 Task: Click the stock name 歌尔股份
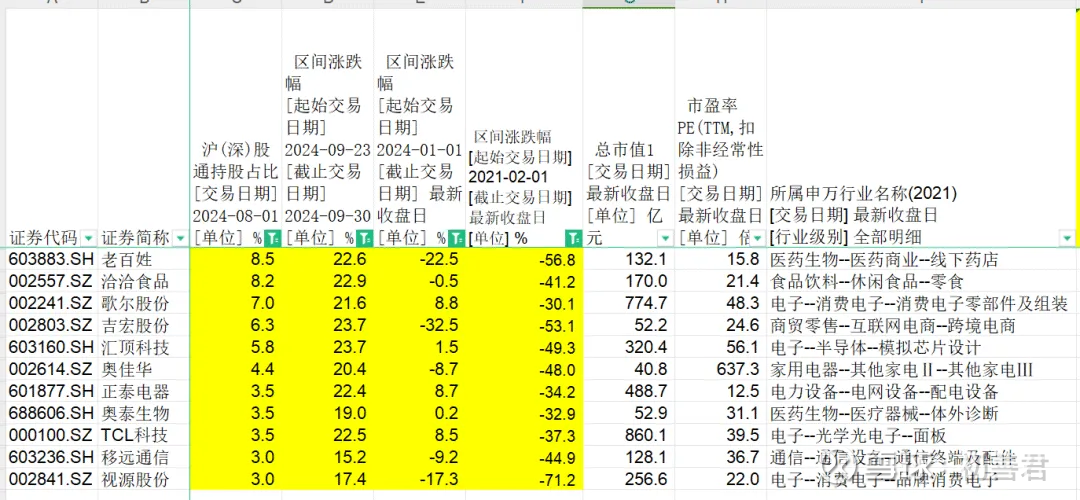pos(135,304)
